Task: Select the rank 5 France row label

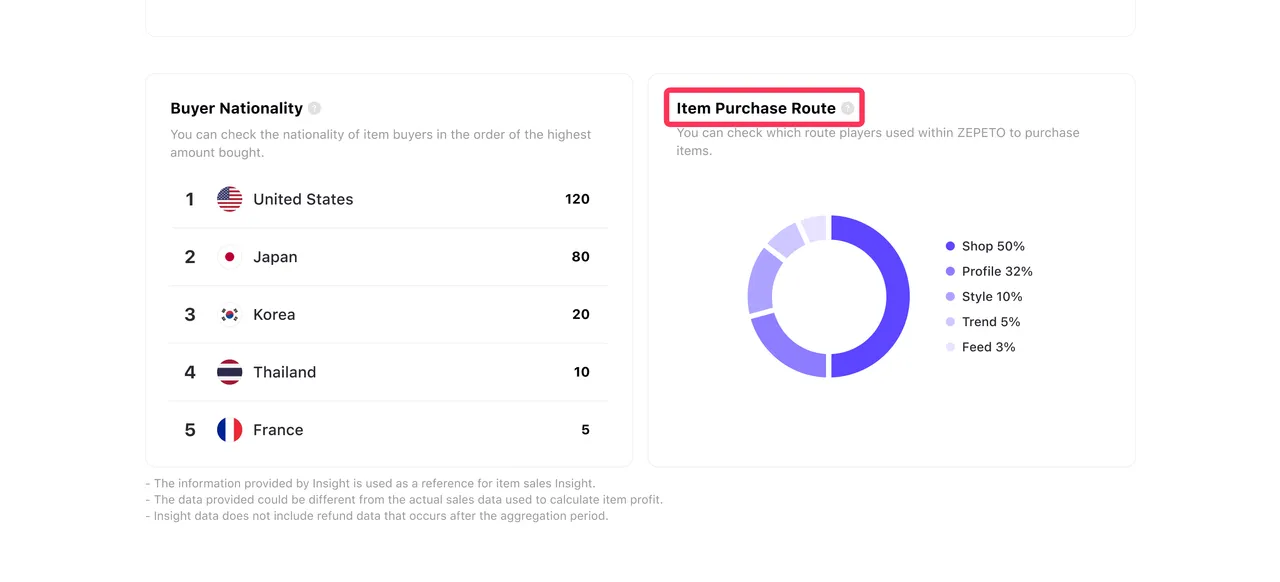Action: [278, 430]
